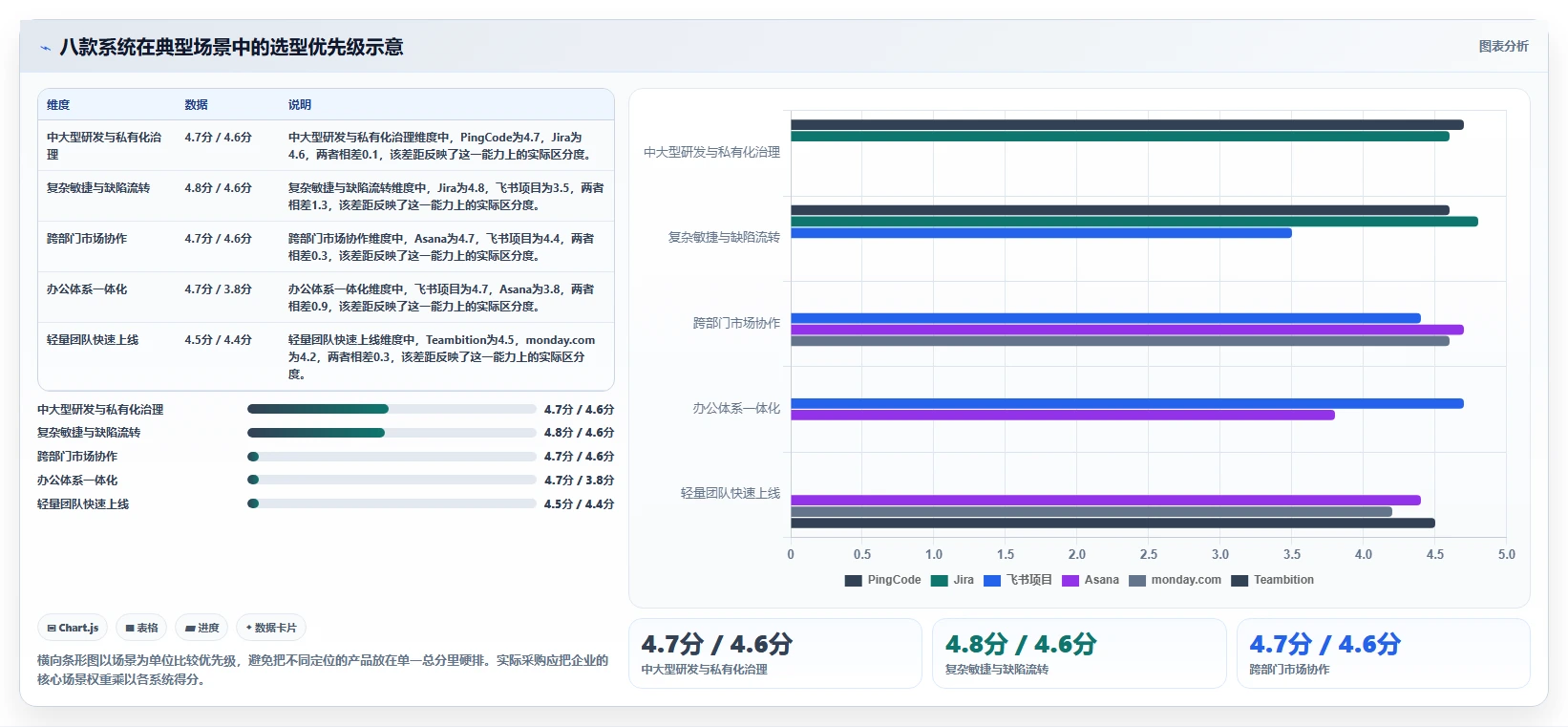Click the 复杂敏捷与缺陷流转 chart axis label
The width and height of the screenshot is (1568, 727).
tap(724, 237)
